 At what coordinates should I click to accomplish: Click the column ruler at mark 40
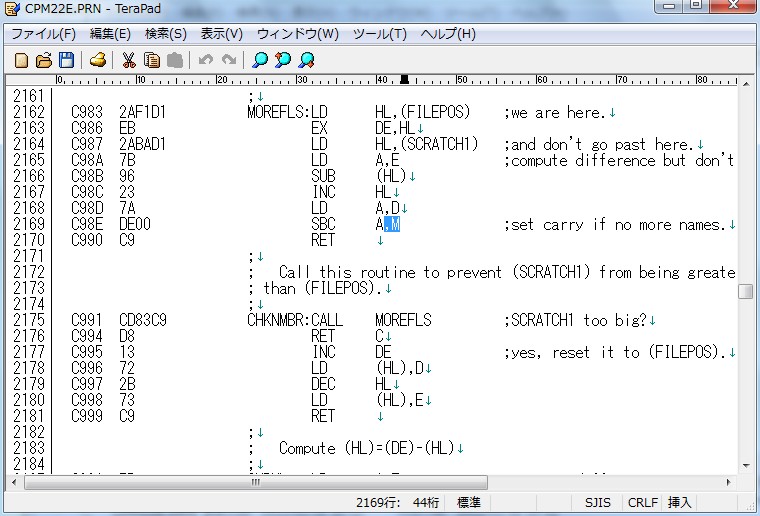click(381, 80)
